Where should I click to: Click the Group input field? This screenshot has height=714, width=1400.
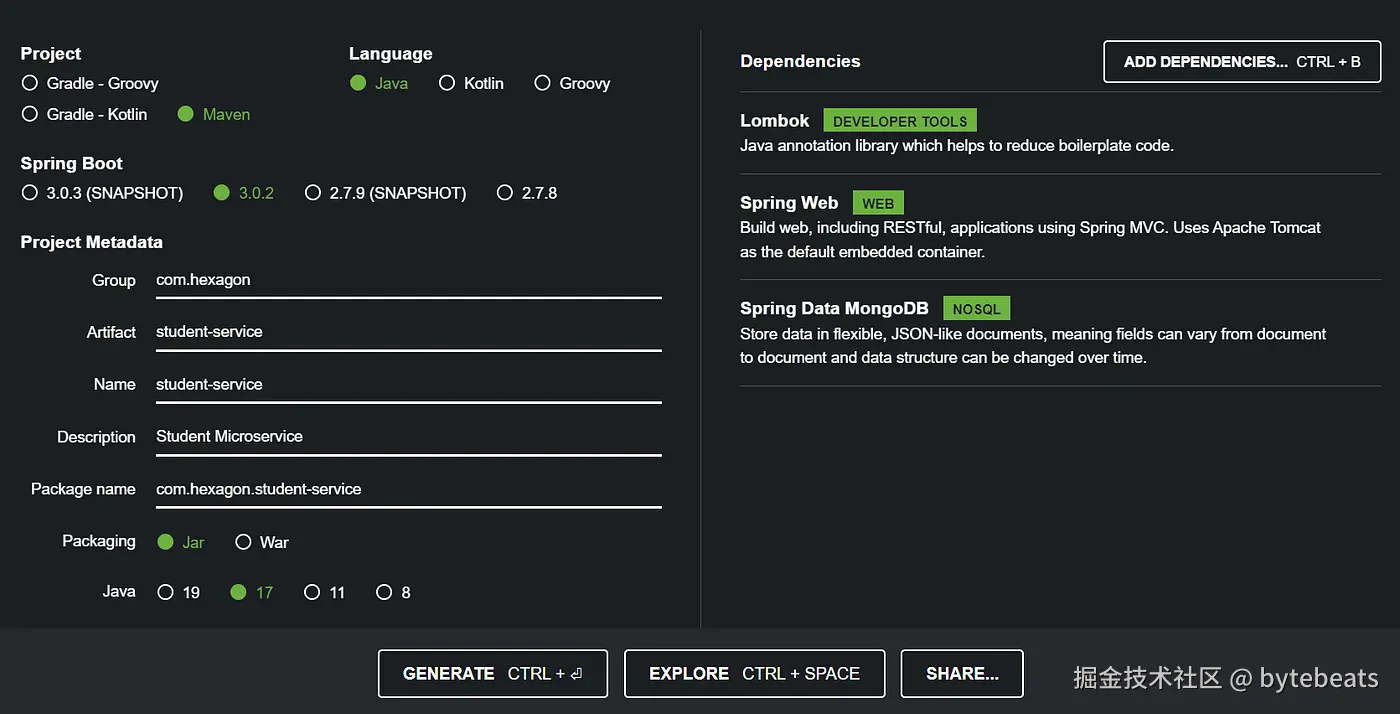[408, 280]
